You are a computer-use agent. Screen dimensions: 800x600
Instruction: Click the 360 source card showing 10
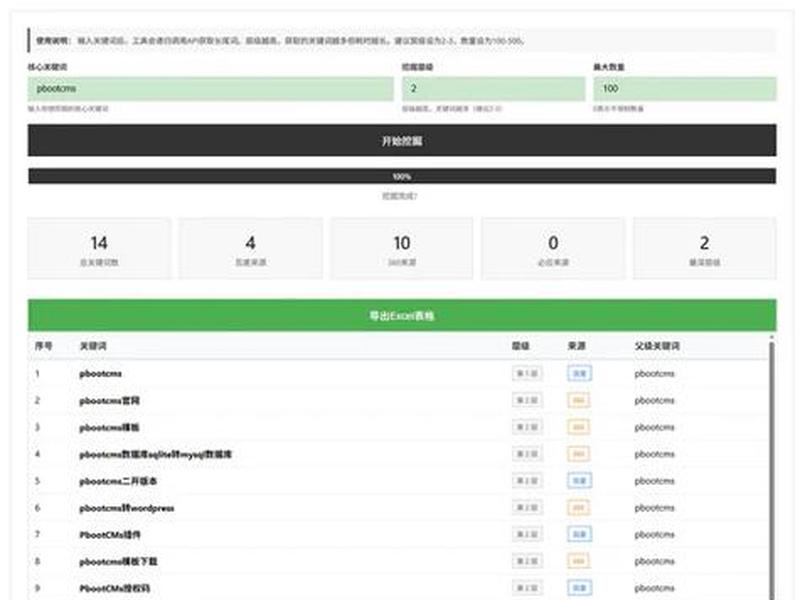coord(402,249)
